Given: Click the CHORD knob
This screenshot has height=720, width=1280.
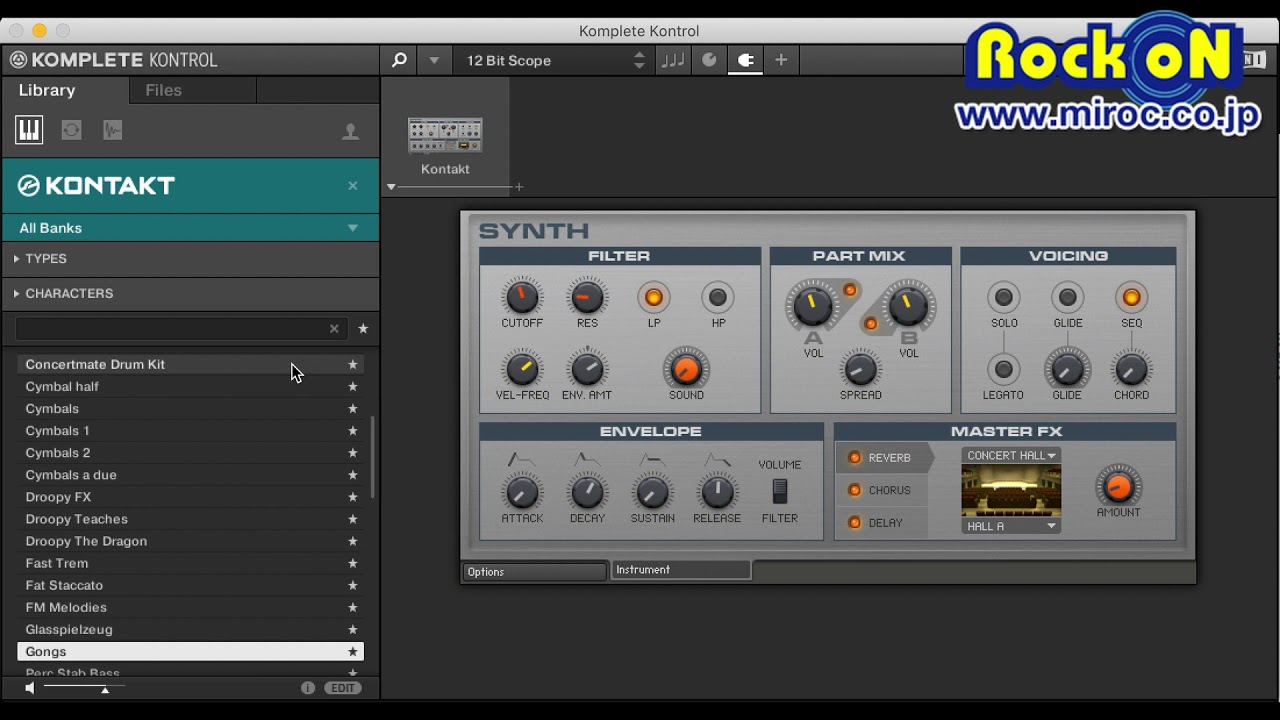Looking at the screenshot, I should (x=1131, y=369).
